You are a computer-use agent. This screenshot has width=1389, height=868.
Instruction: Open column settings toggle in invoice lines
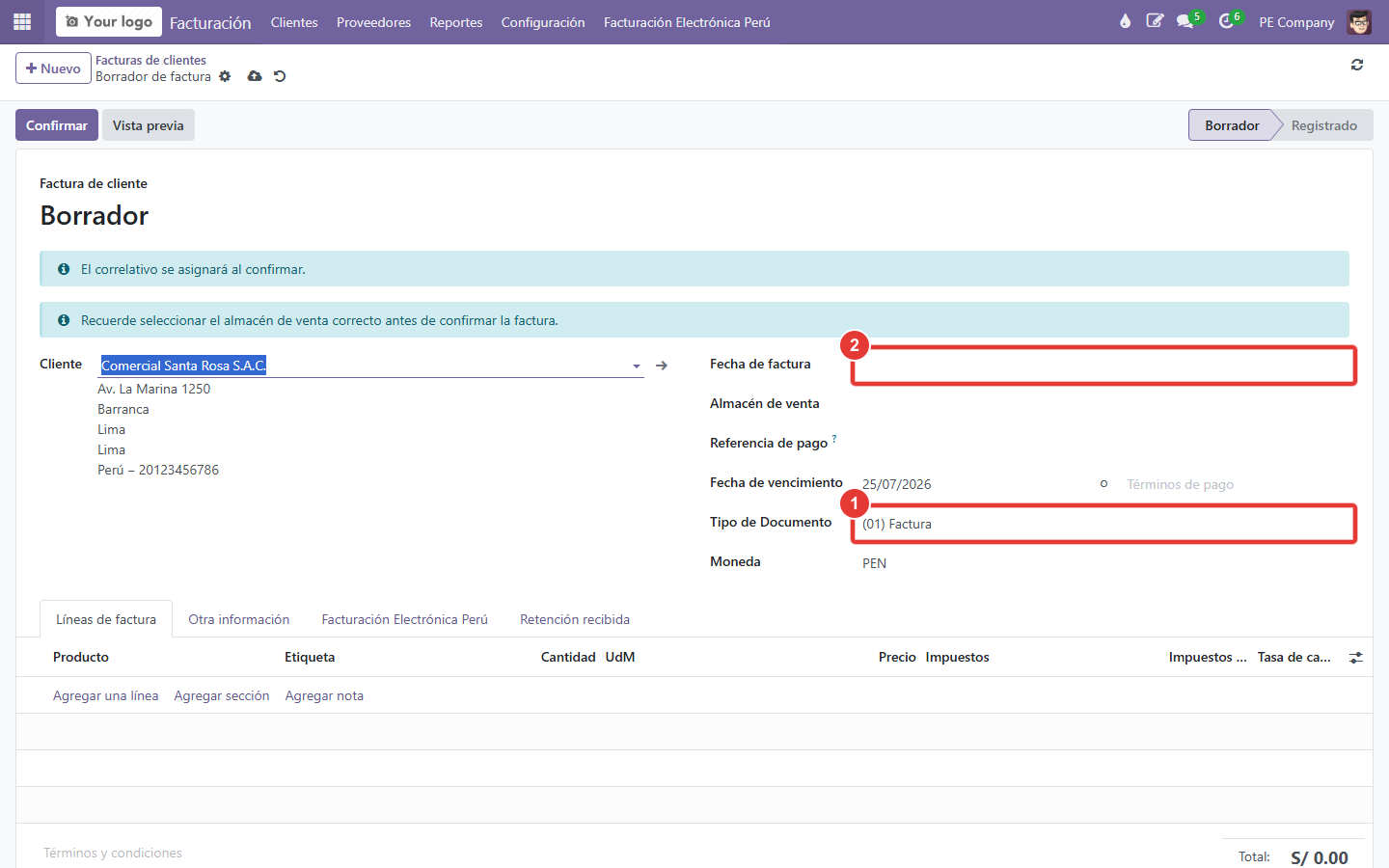pyautogui.click(x=1356, y=658)
